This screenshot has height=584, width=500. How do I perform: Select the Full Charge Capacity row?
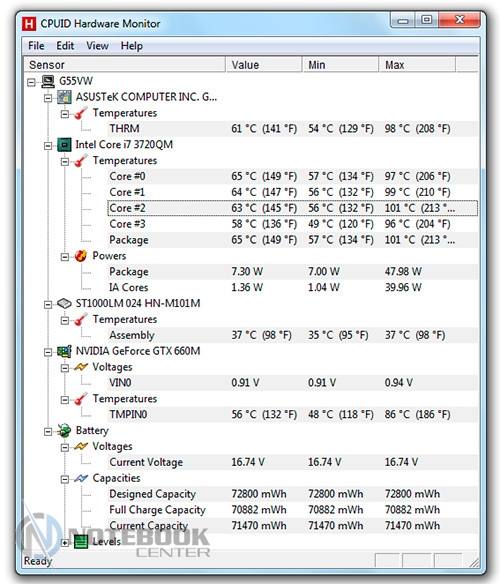tap(292, 510)
